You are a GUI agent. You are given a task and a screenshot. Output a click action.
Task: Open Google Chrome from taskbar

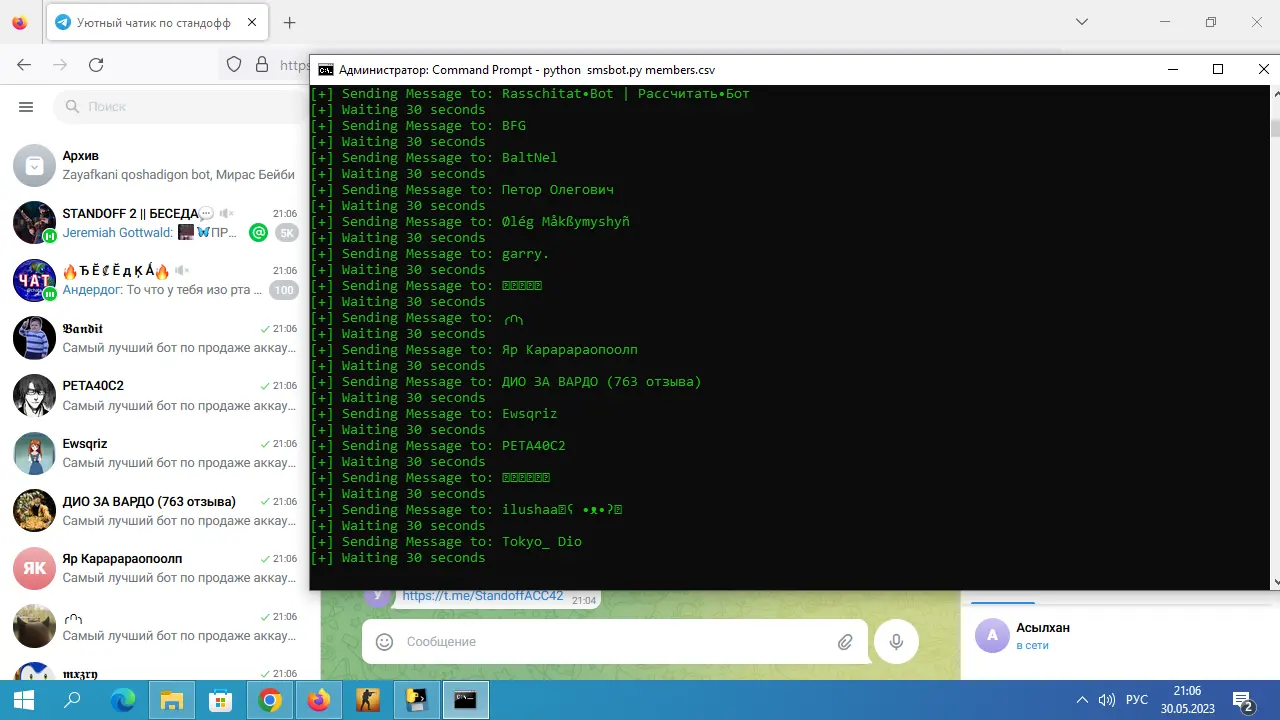(269, 700)
